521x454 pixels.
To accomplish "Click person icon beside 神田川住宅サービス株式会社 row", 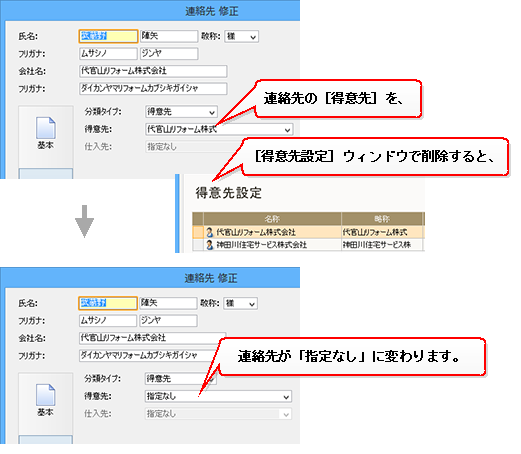I will (209, 245).
